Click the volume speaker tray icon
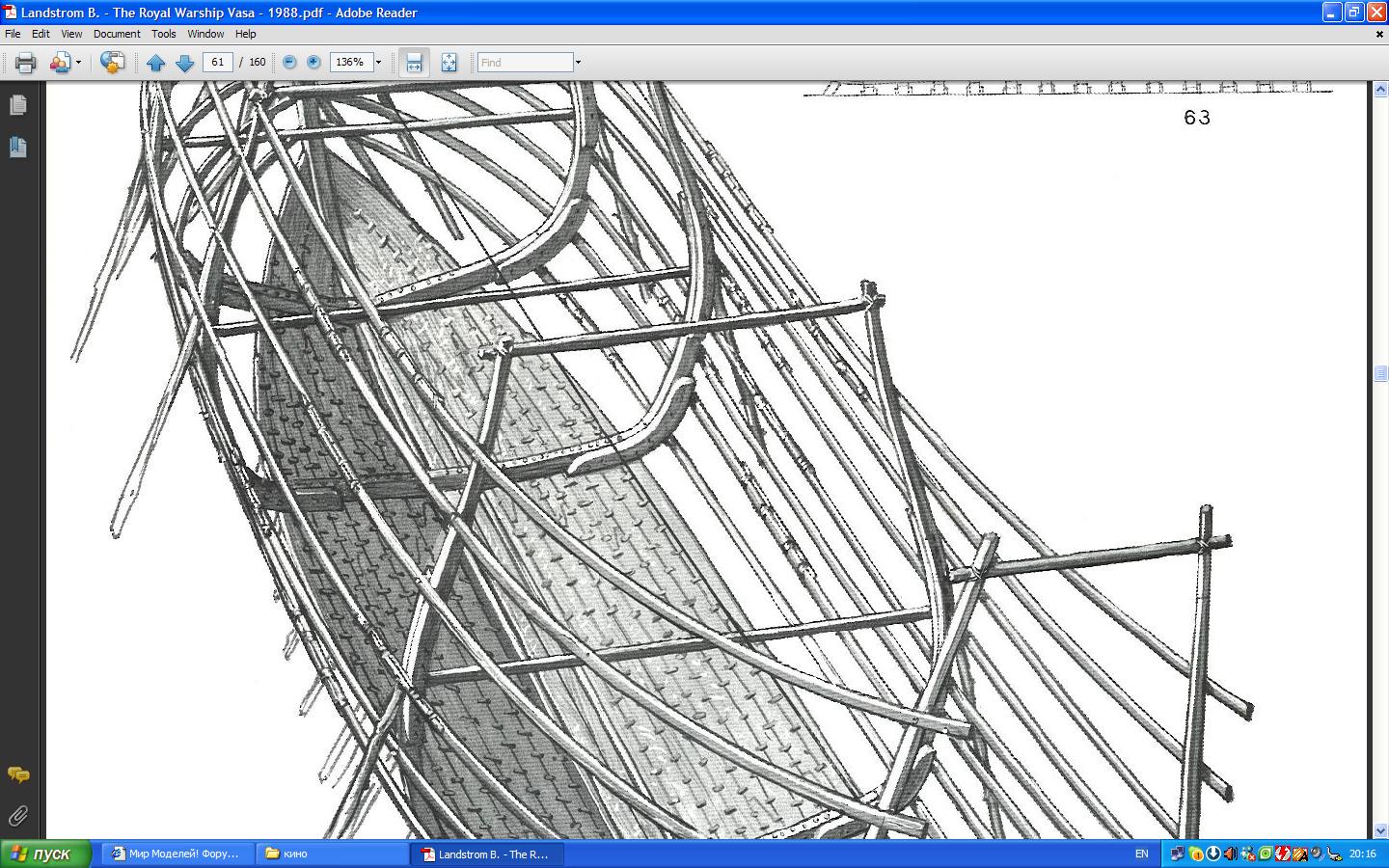 pos(1231,854)
